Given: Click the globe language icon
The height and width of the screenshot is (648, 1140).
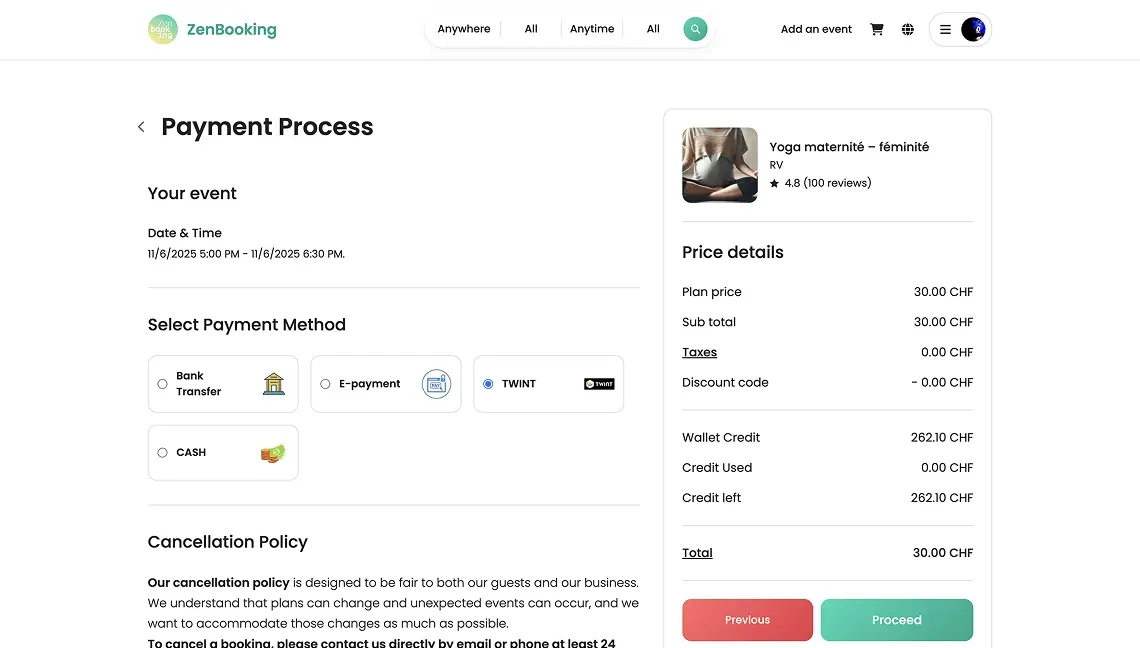Looking at the screenshot, I should 907,29.
